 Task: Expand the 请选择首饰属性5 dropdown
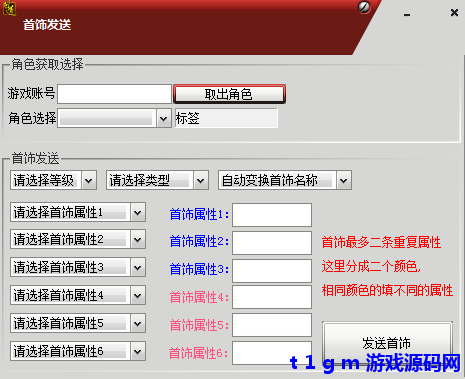click(138, 323)
